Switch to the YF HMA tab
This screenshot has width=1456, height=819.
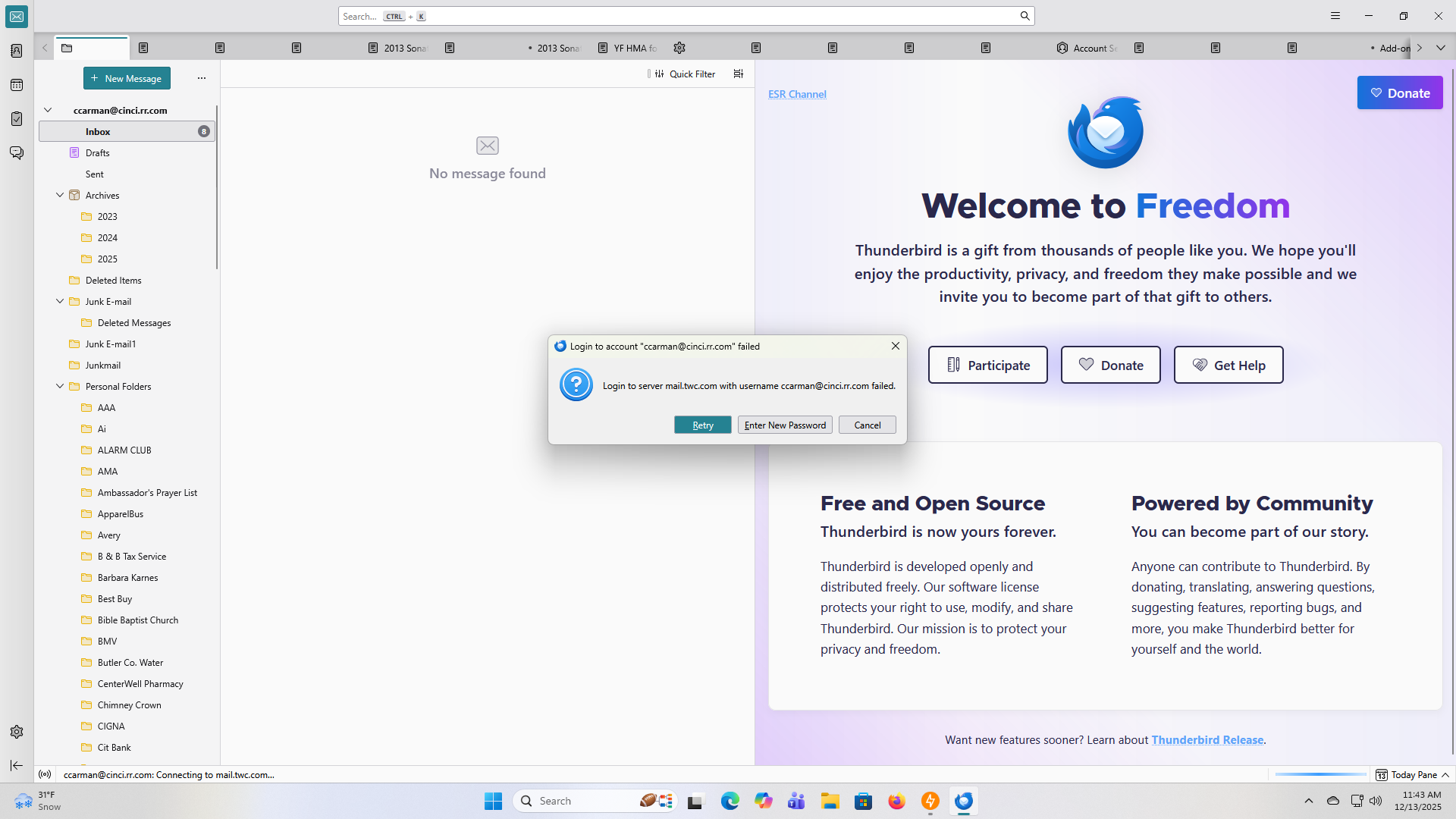pos(628,48)
